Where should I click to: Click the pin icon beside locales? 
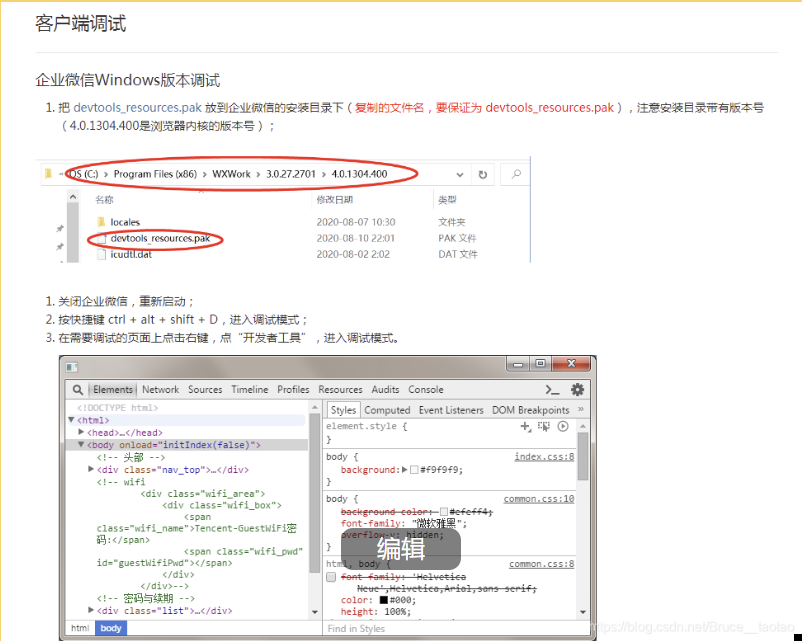(60, 228)
